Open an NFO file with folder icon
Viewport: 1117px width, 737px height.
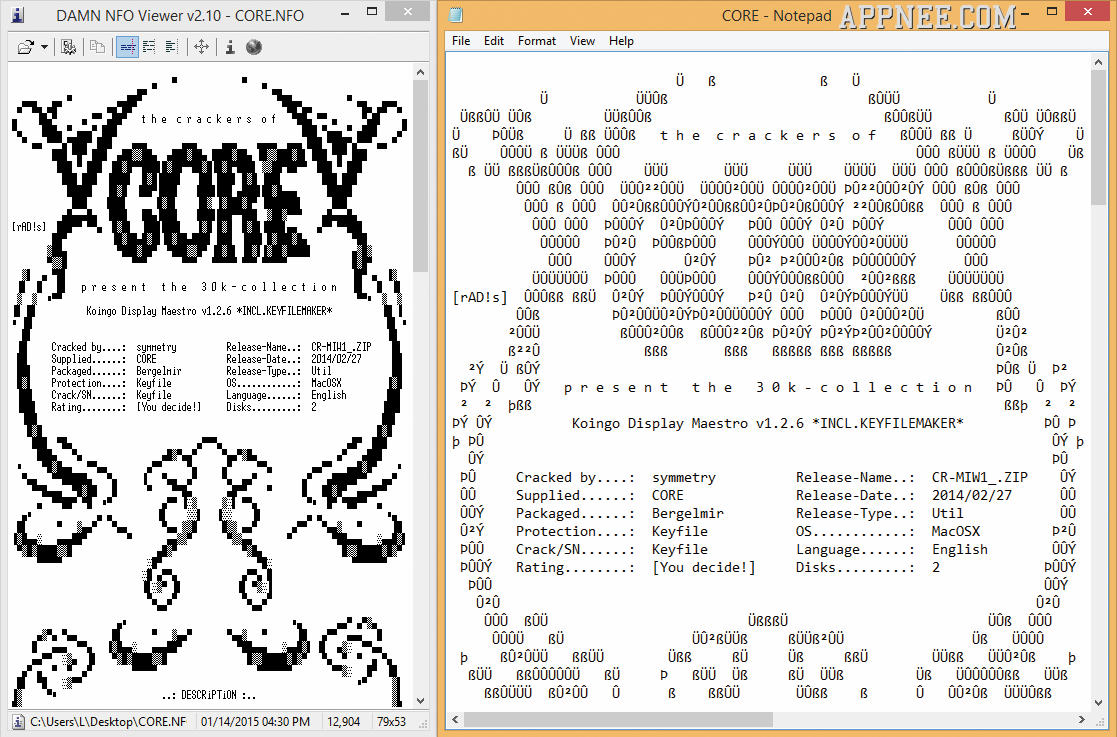click(25, 47)
